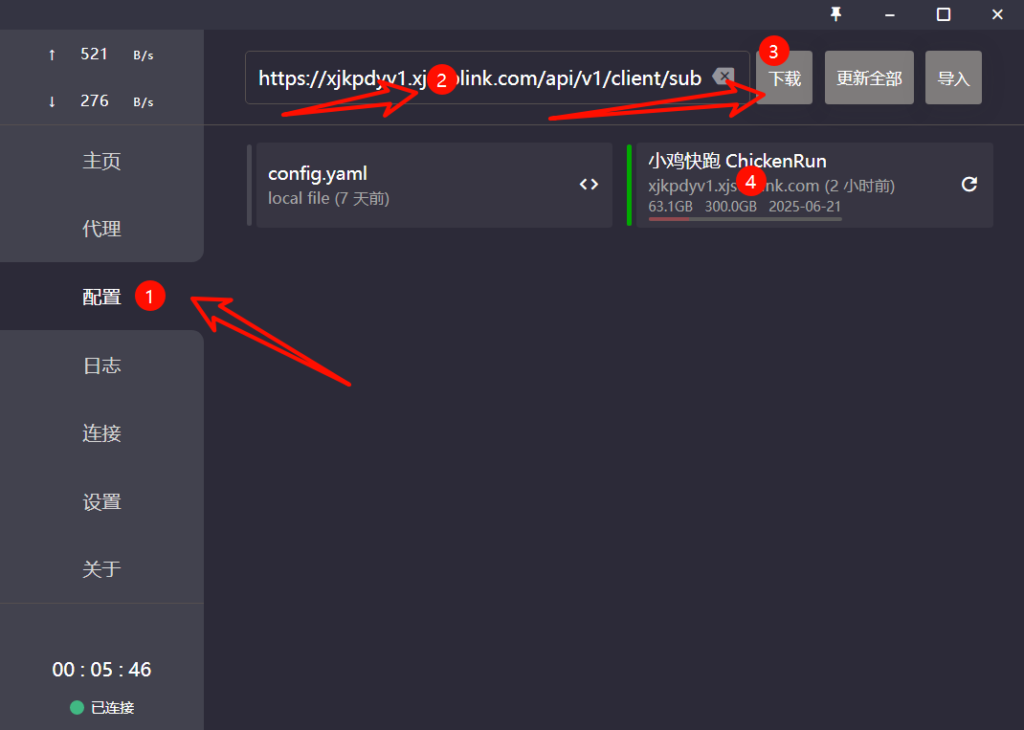Show the 关于 about page
This screenshot has height=730, width=1024.
101,569
